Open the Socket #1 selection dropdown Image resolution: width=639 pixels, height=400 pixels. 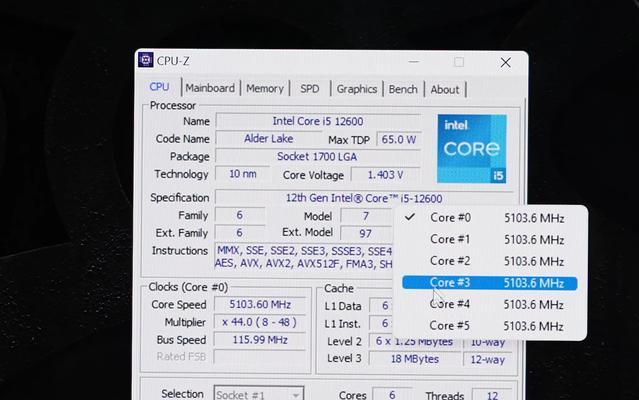259,393
